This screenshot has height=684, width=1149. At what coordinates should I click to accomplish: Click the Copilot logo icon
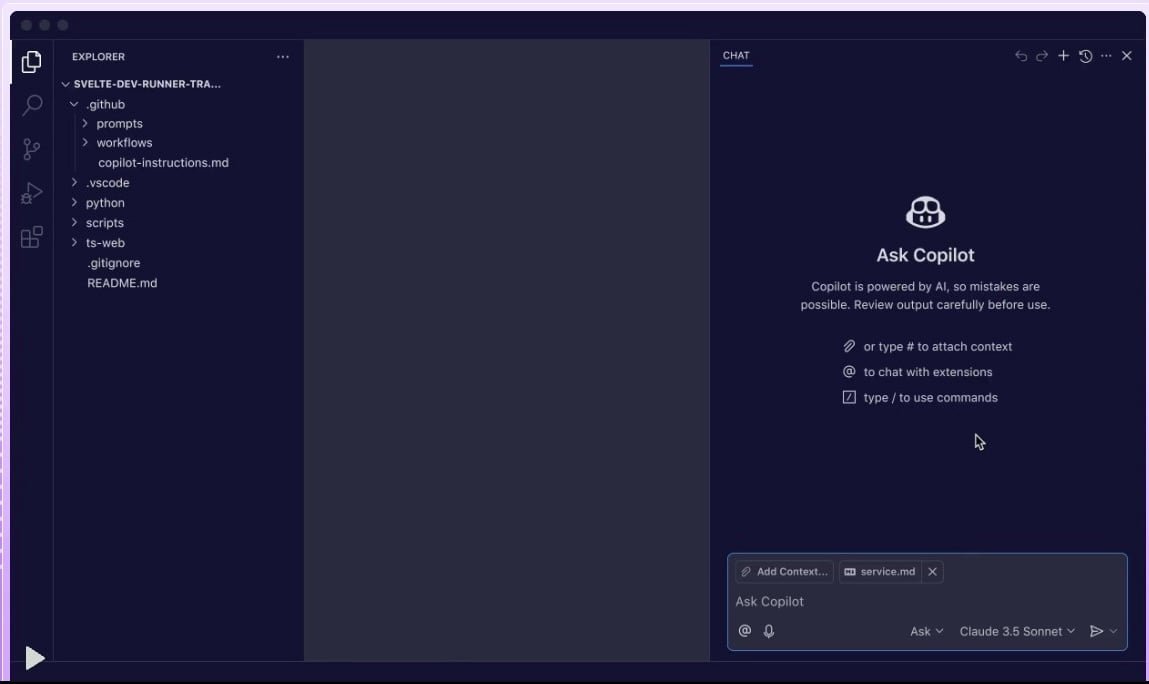click(926, 212)
